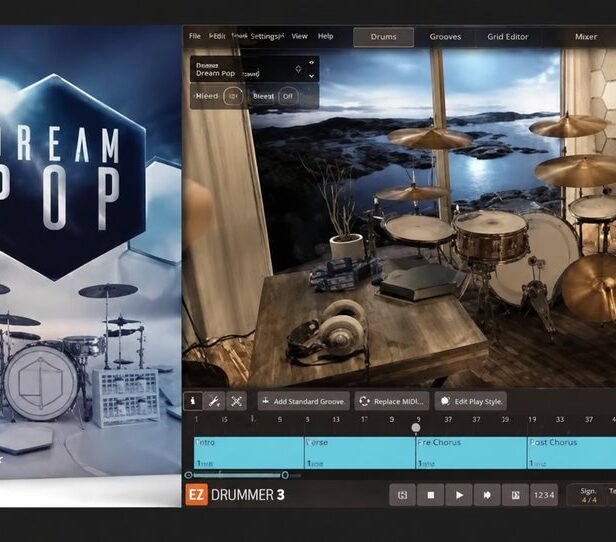Toggle the Bleed Off button
This screenshot has width=616, height=542.
pos(288,96)
